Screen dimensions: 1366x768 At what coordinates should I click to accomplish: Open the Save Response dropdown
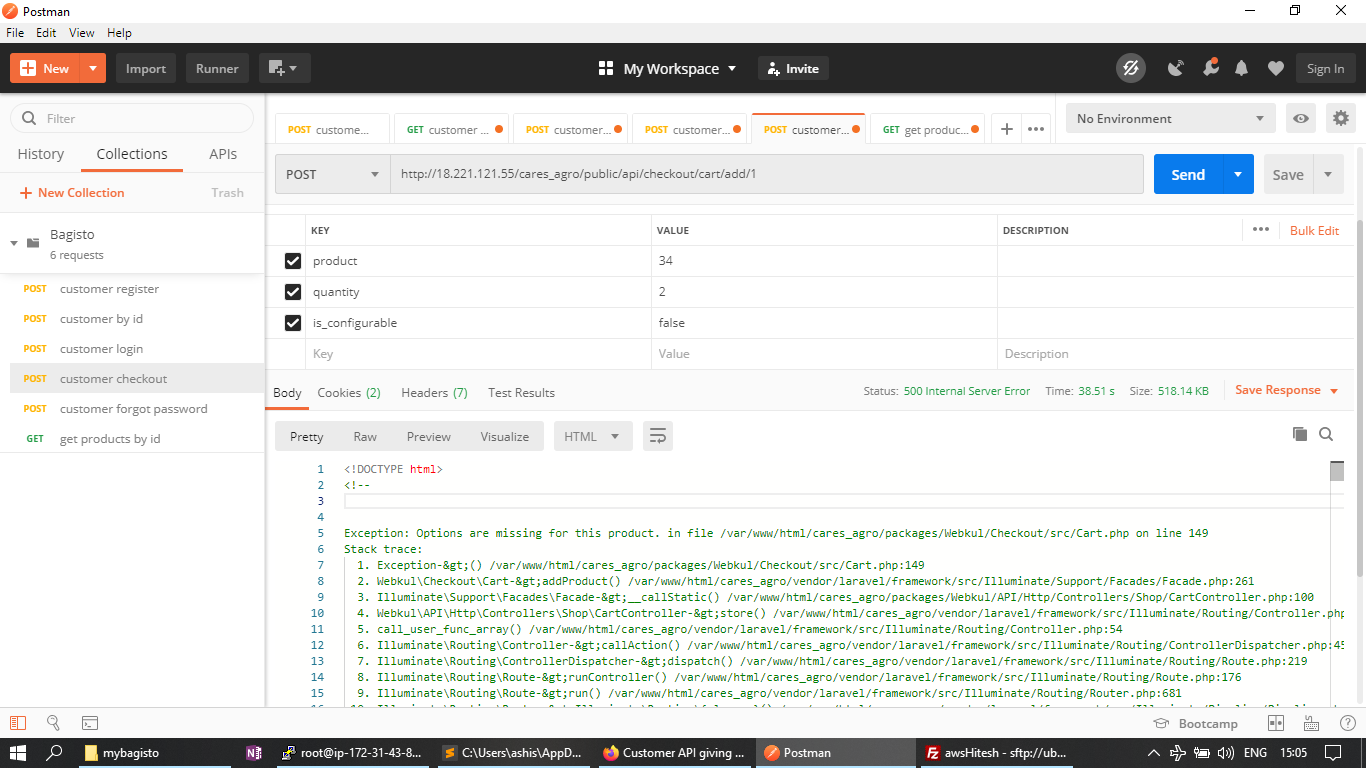coord(1287,390)
